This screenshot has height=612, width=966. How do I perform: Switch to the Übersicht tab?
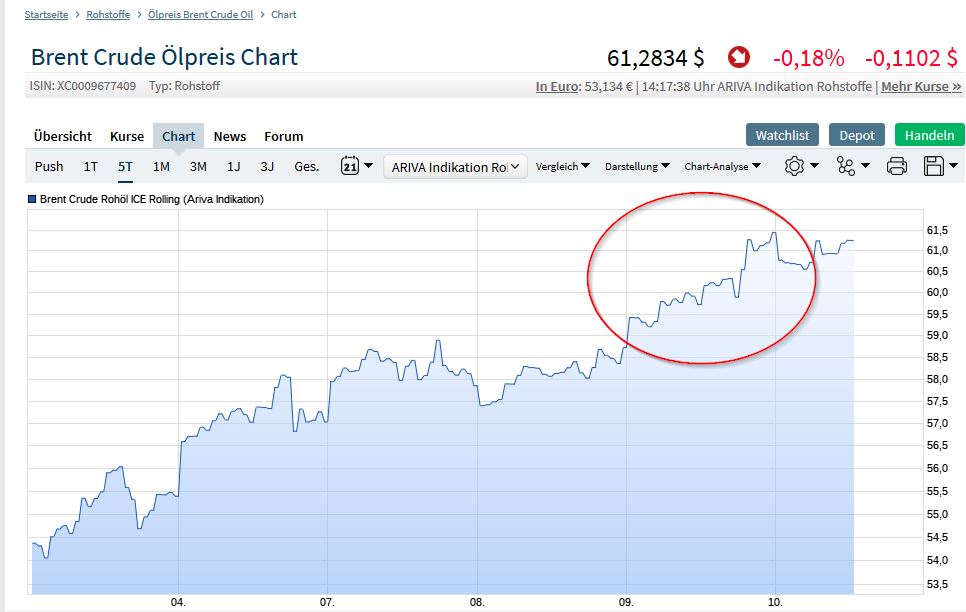(62, 136)
